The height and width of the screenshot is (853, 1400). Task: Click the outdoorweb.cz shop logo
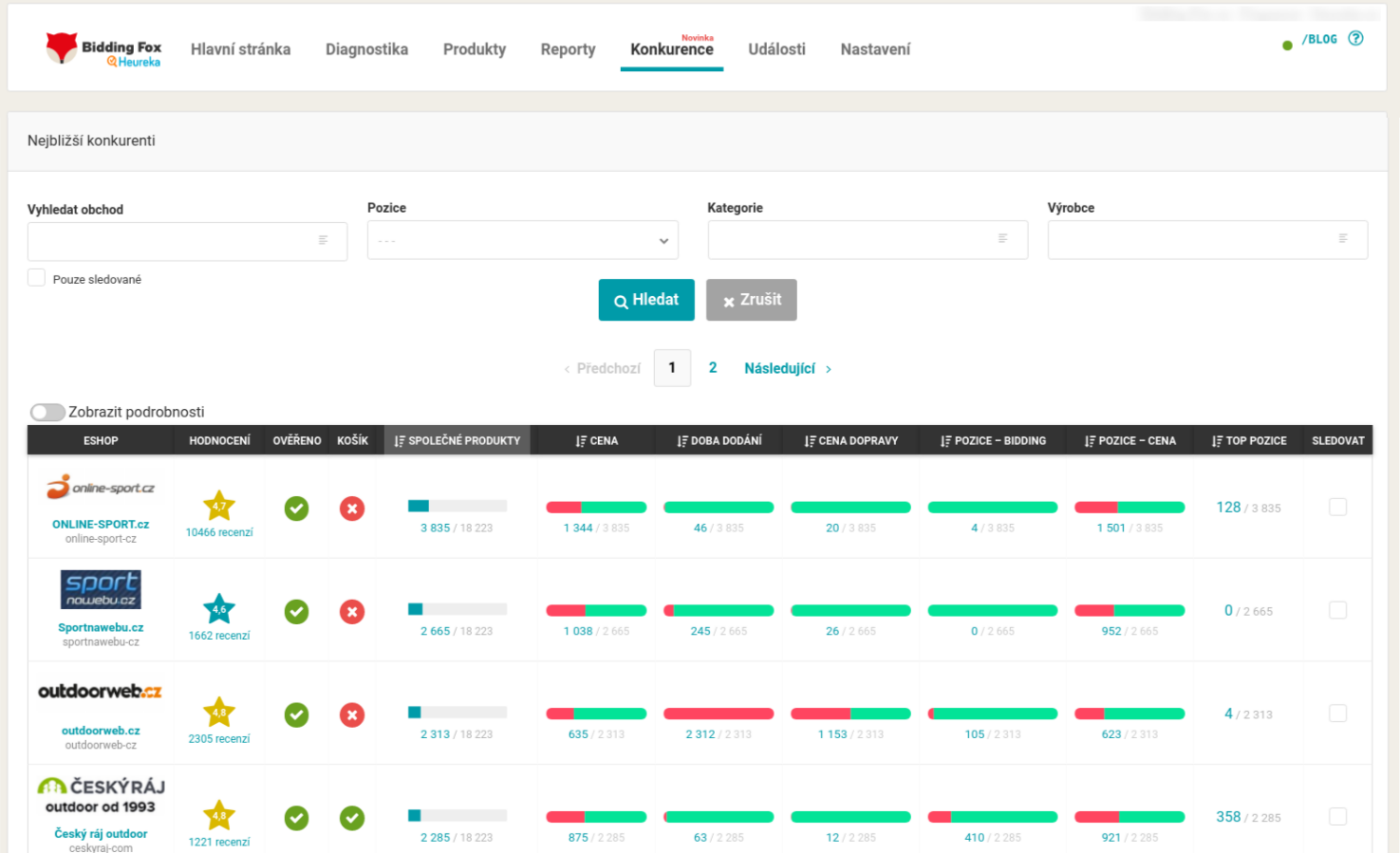click(x=100, y=692)
